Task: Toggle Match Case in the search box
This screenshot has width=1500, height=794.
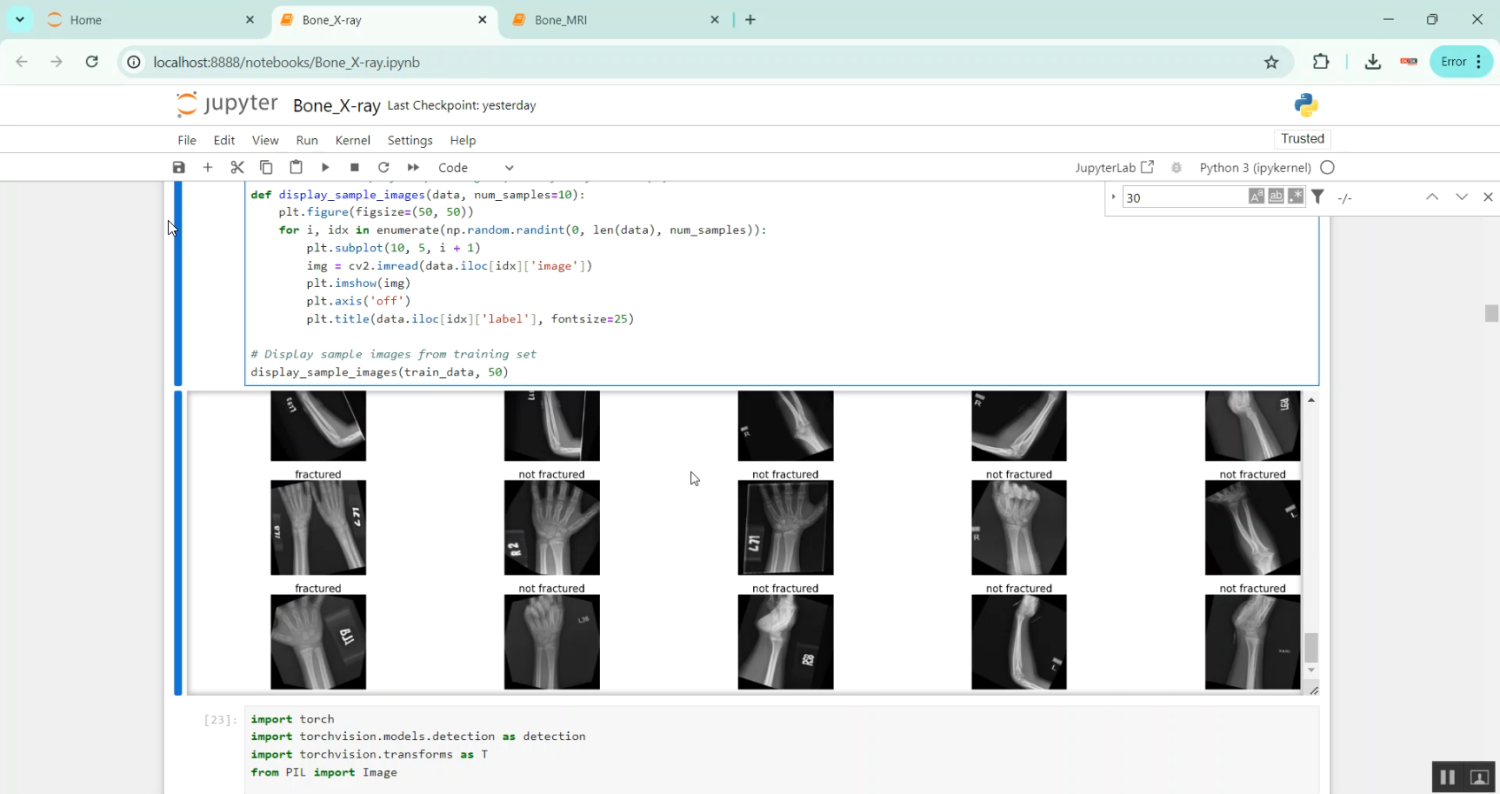Action: (1256, 197)
